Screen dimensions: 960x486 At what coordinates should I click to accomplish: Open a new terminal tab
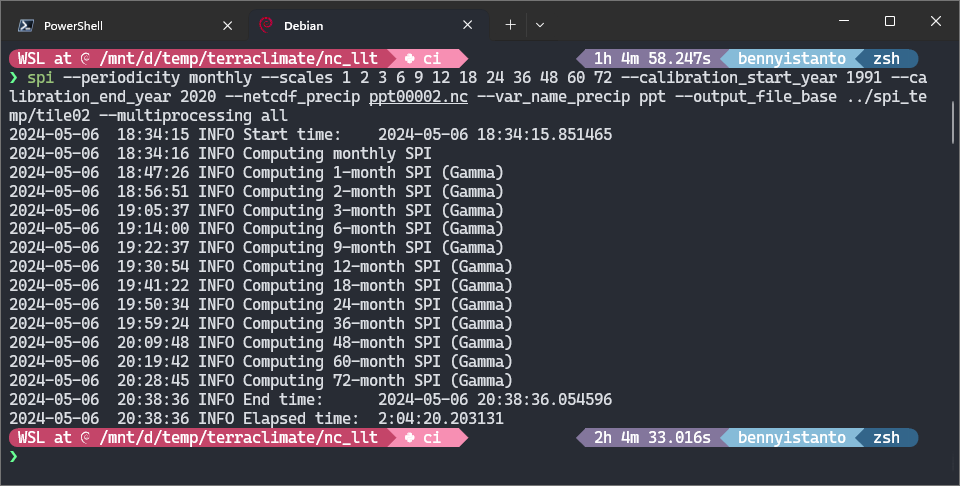pyautogui.click(x=510, y=25)
